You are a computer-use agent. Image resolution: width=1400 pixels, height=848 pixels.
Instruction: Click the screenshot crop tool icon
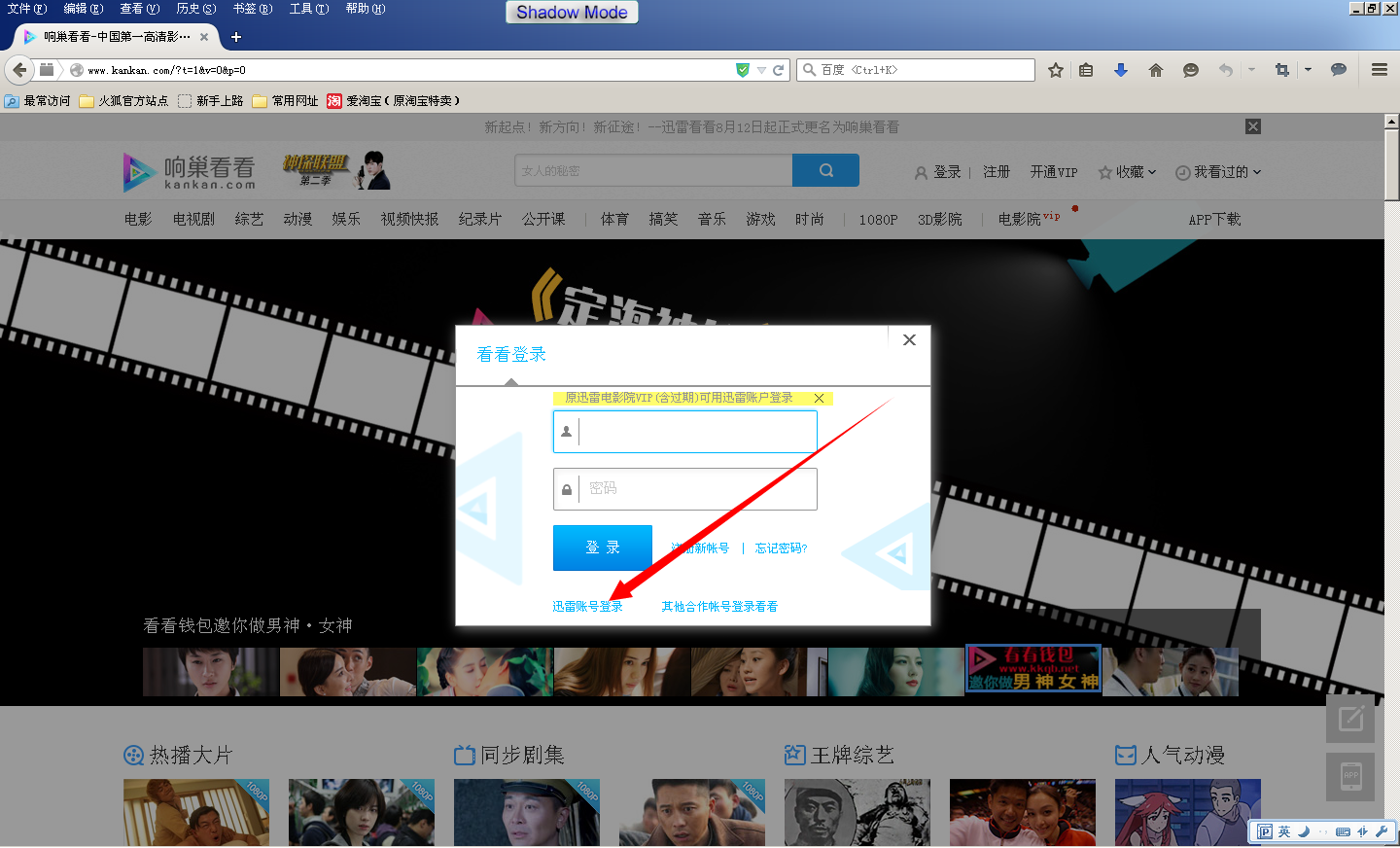pyautogui.click(x=1282, y=70)
